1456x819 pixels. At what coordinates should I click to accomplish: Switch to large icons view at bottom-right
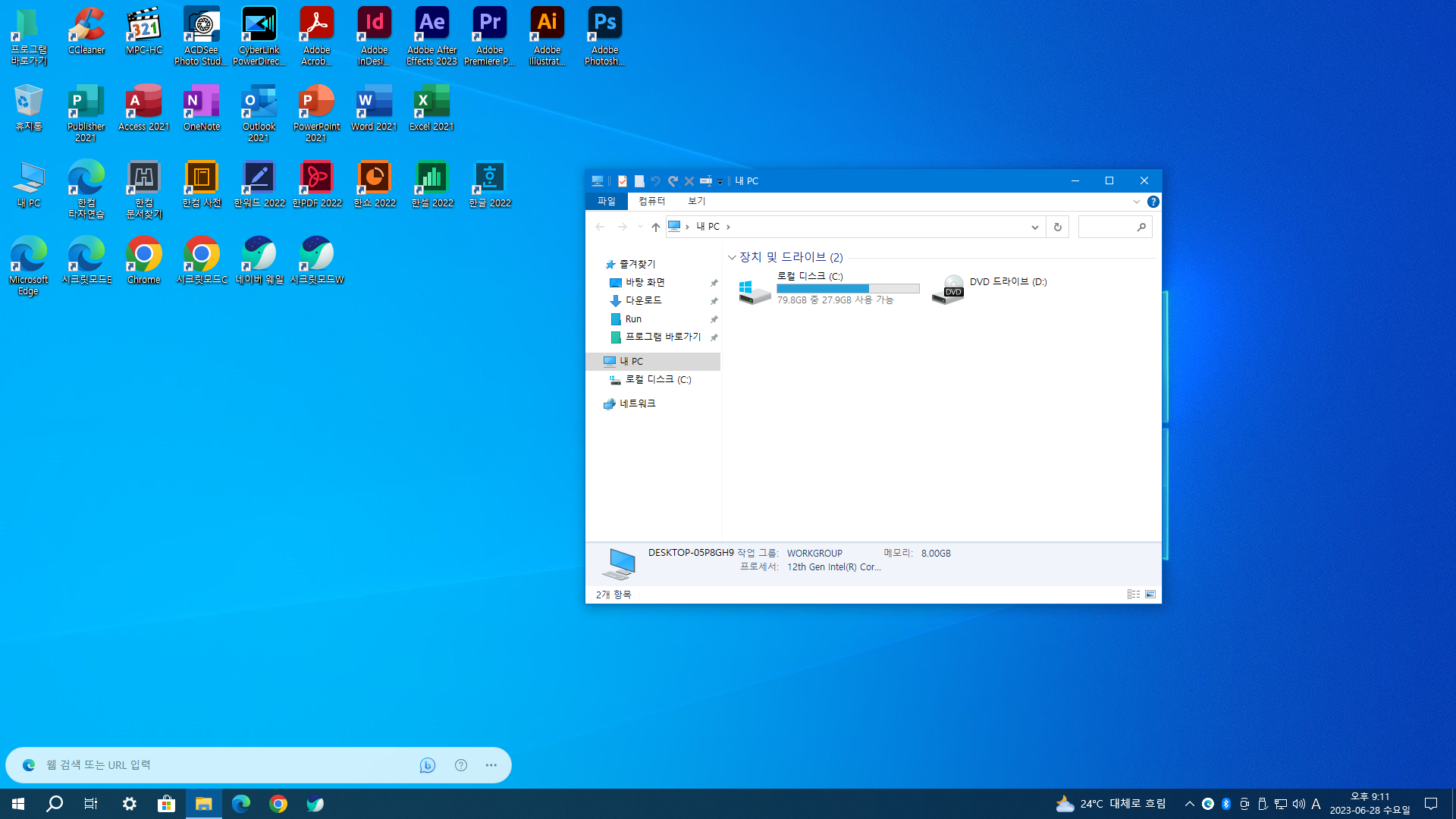(x=1150, y=595)
